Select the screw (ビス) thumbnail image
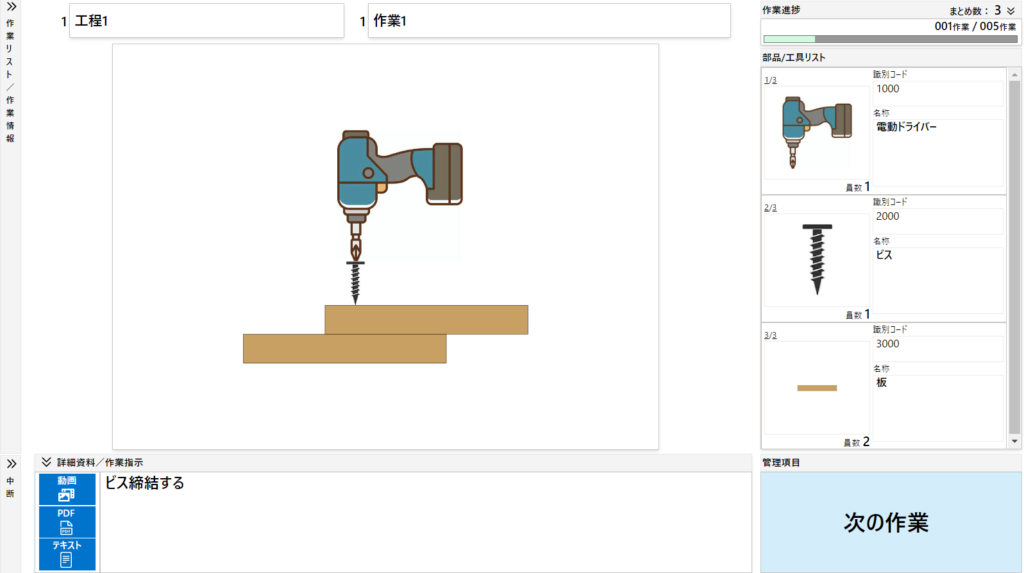This screenshot has height=573, width=1024. click(x=816, y=257)
